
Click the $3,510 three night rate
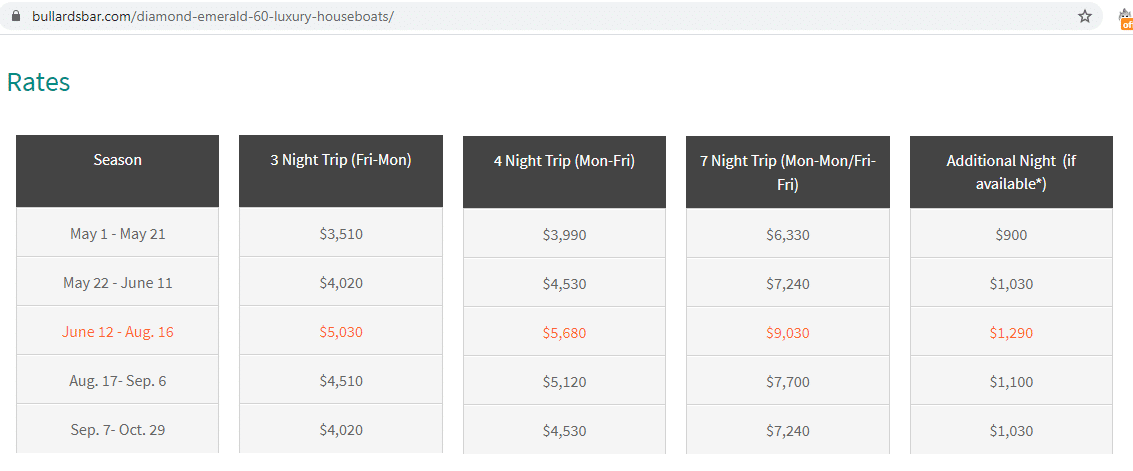click(x=341, y=233)
